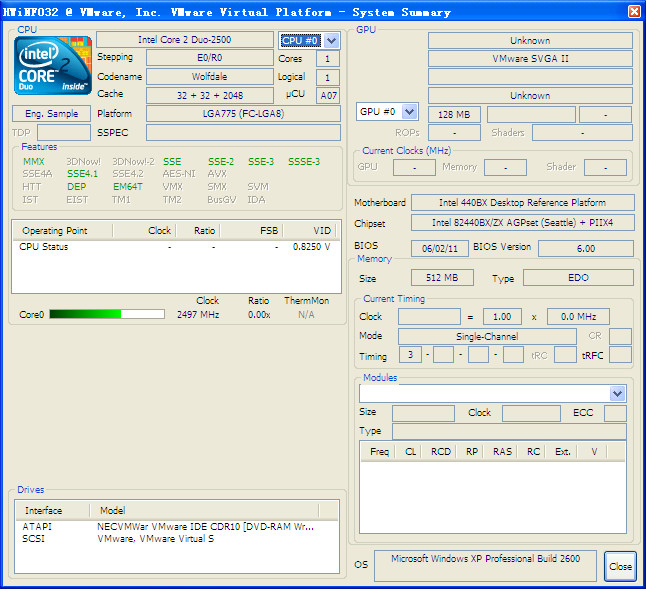Click the 0.8250 V VID value
The height and width of the screenshot is (589, 646).
pos(311,247)
